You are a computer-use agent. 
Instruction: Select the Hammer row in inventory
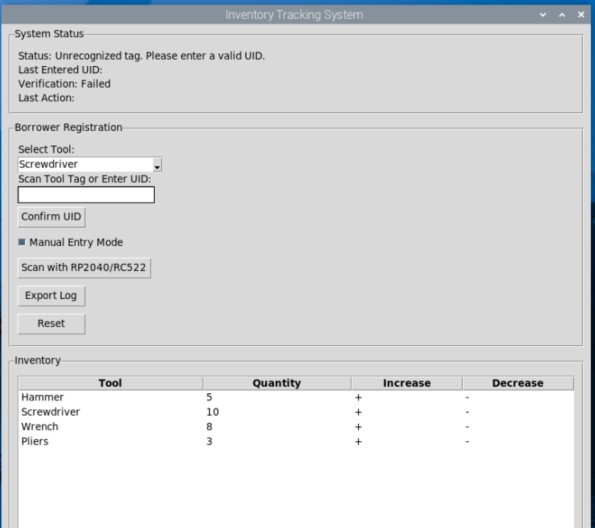click(x=296, y=397)
